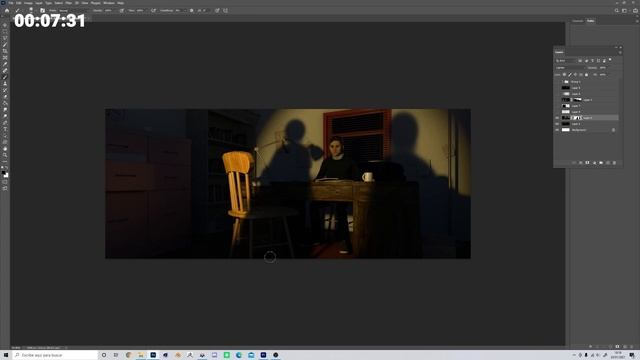Select the Zoom tool
The height and width of the screenshot is (360, 640).
[x=5, y=155]
